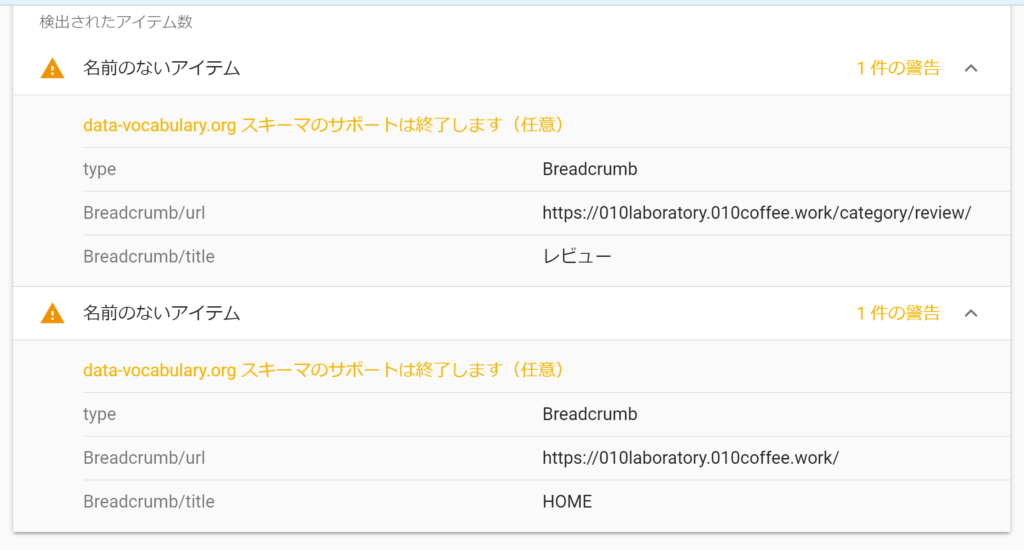1024x550 pixels.
Task: Click the 'レビュー' title value
Action: tap(576, 257)
